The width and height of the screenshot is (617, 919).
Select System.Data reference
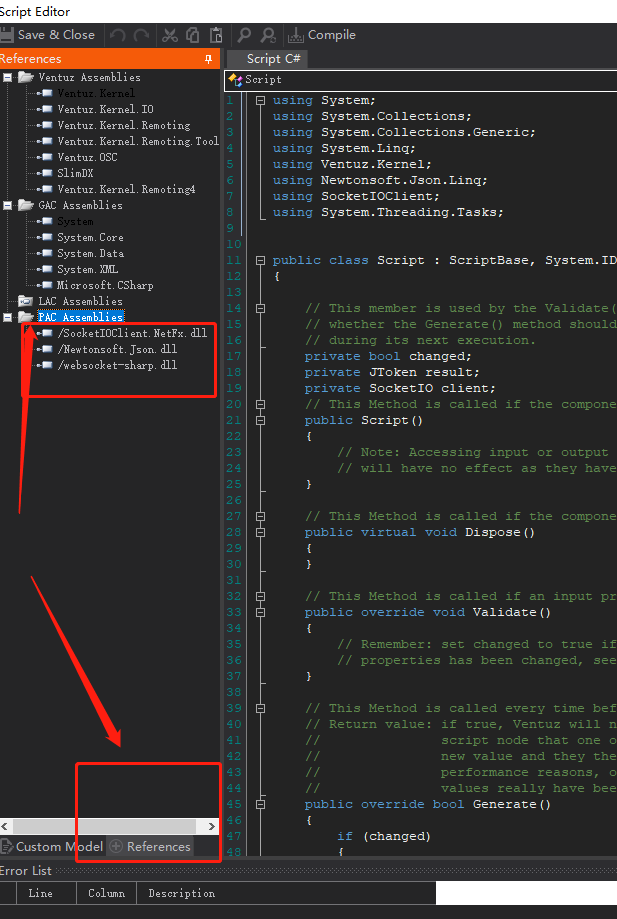(x=90, y=253)
